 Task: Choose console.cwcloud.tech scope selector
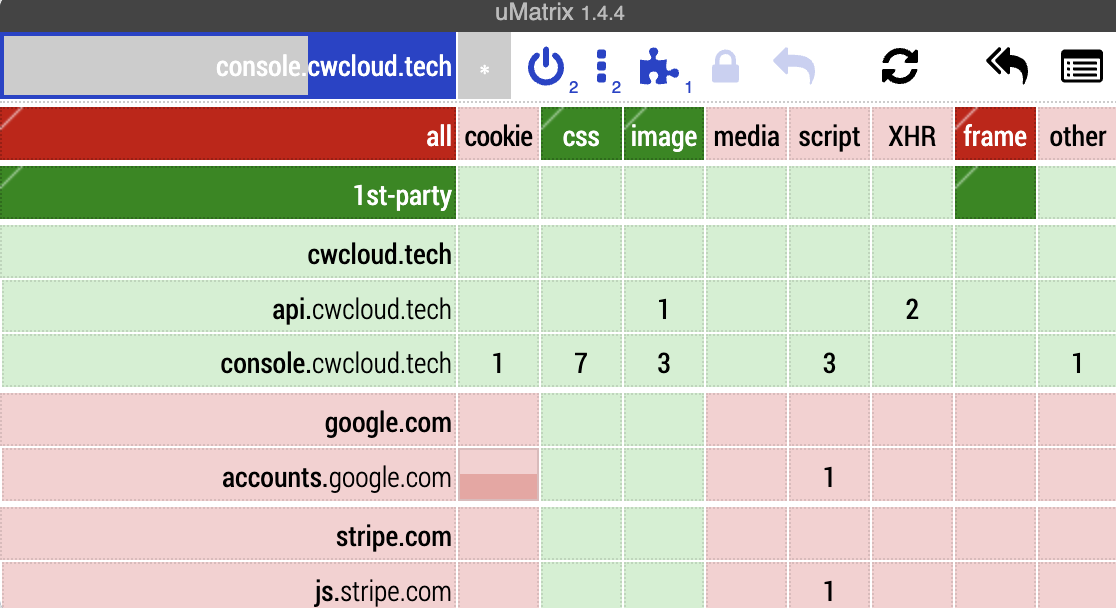point(228,66)
